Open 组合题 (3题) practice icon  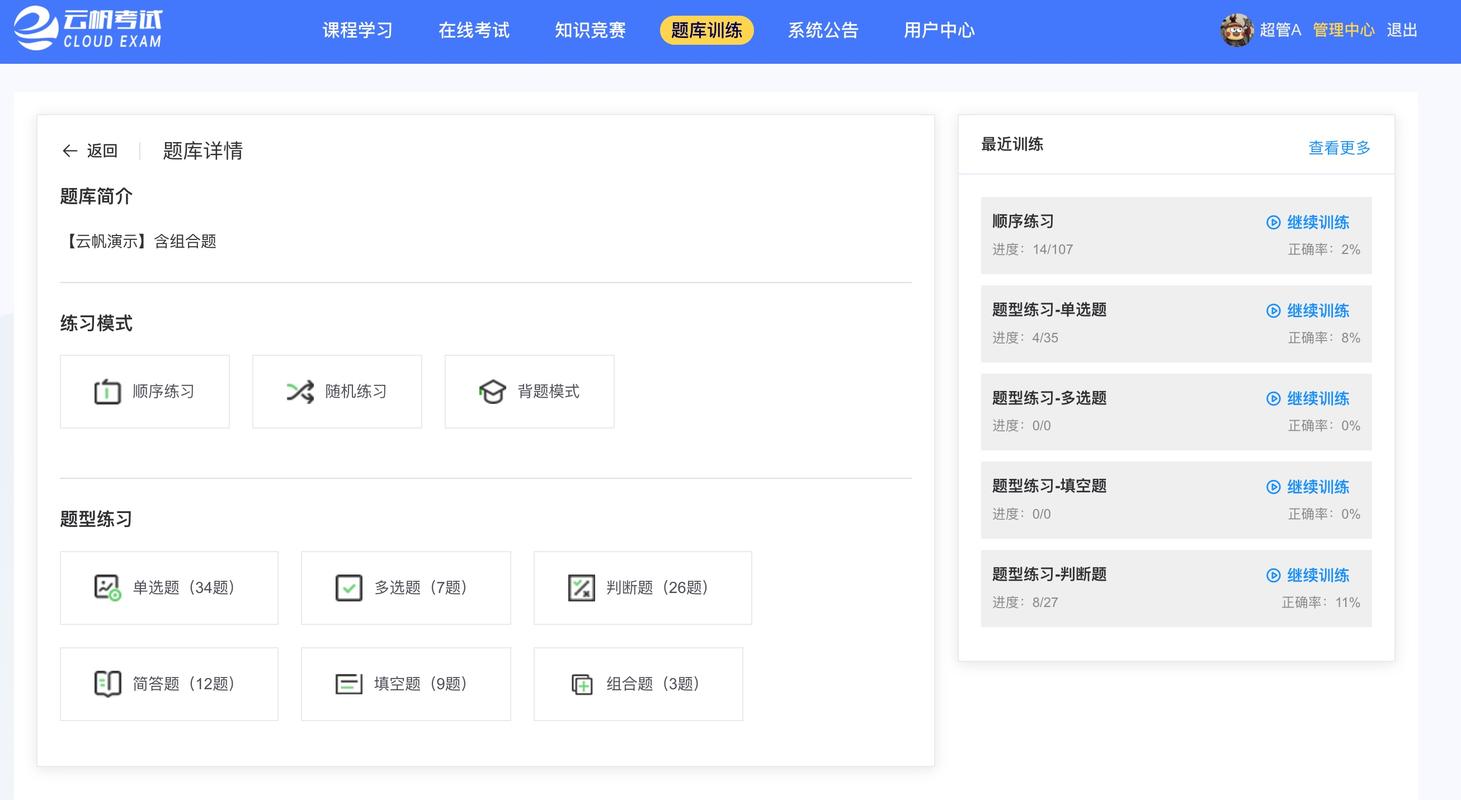(x=582, y=684)
